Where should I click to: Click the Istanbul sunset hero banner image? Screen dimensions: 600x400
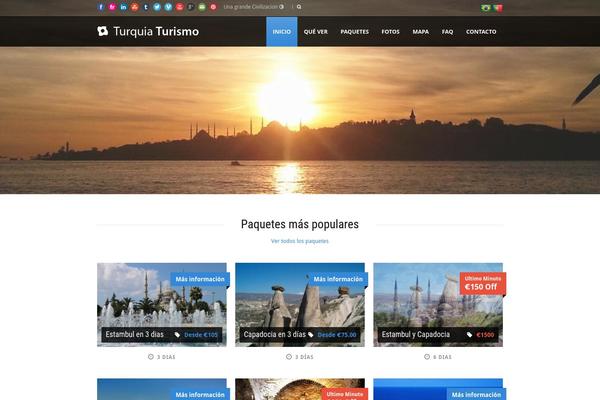300,120
